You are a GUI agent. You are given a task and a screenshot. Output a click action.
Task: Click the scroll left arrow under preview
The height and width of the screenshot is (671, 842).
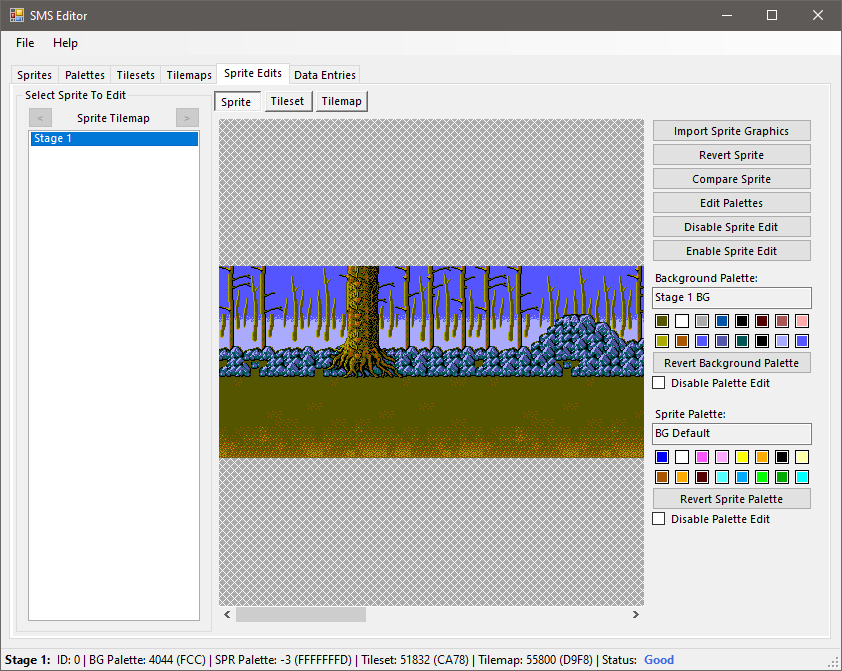[x=227, y=615]
